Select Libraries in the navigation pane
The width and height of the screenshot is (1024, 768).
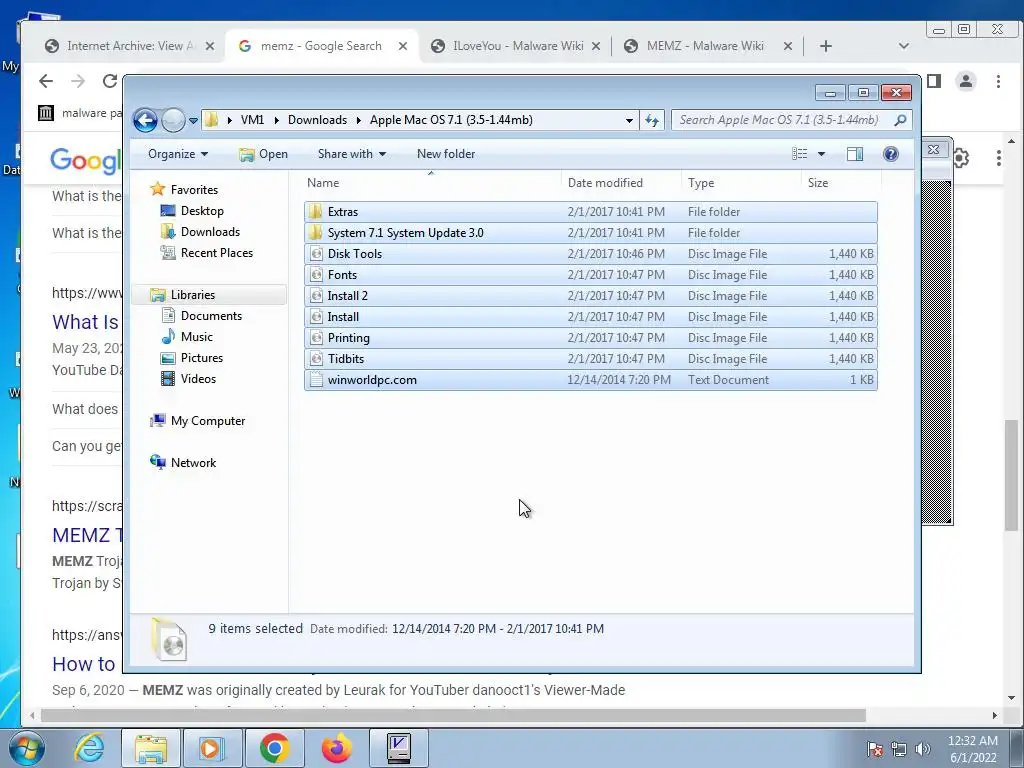coord(193,295)
